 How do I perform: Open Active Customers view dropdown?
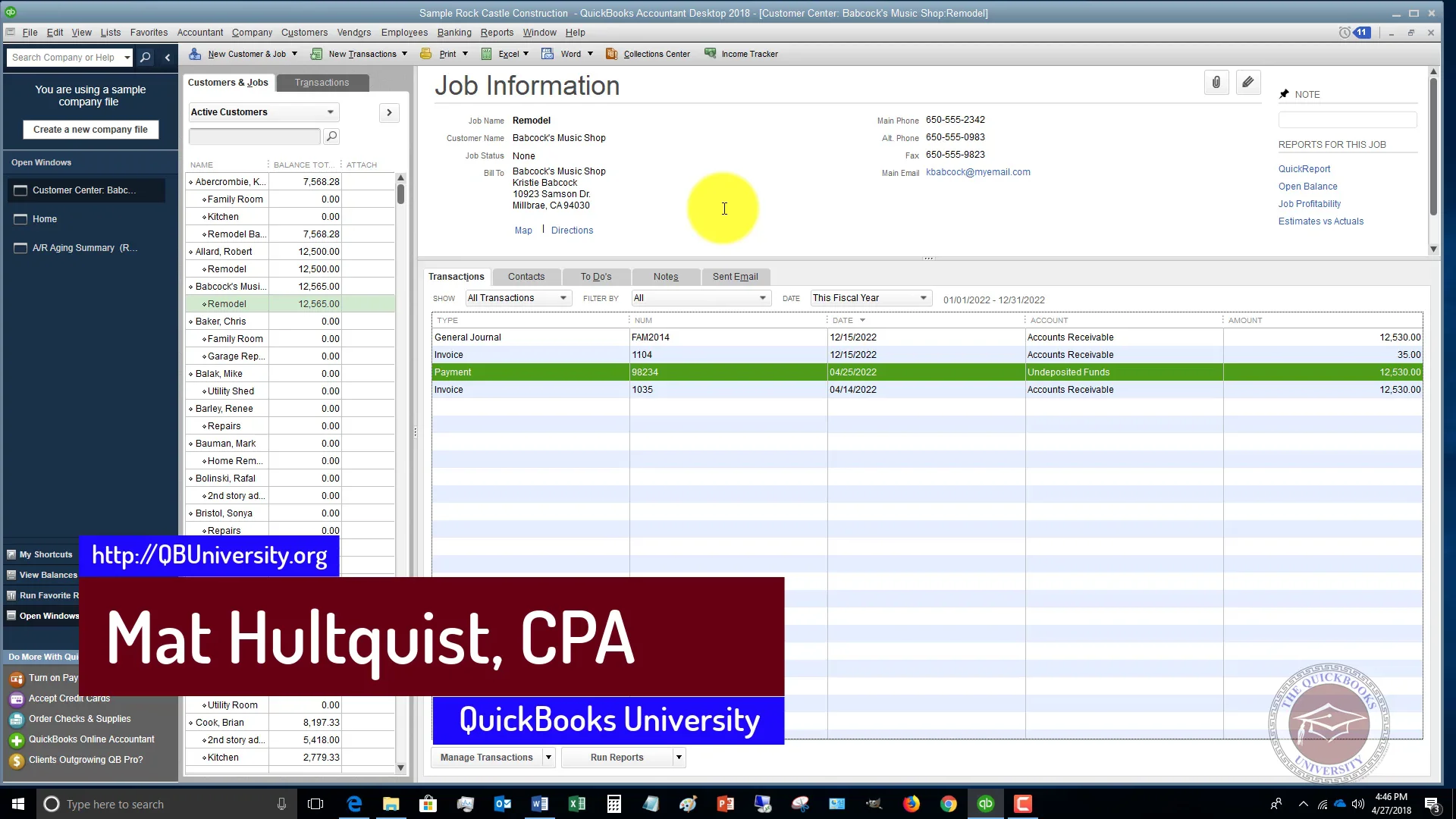point(263,112)
